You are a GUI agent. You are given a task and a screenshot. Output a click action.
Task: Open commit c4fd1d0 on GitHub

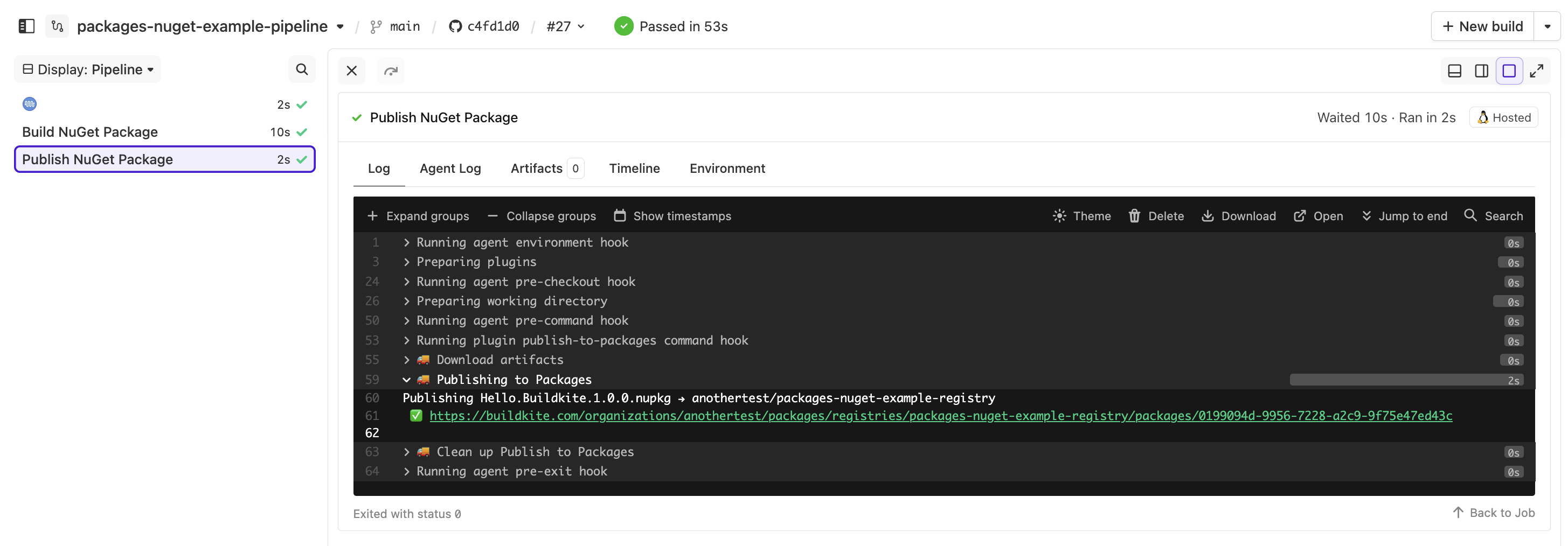[484, 26]
